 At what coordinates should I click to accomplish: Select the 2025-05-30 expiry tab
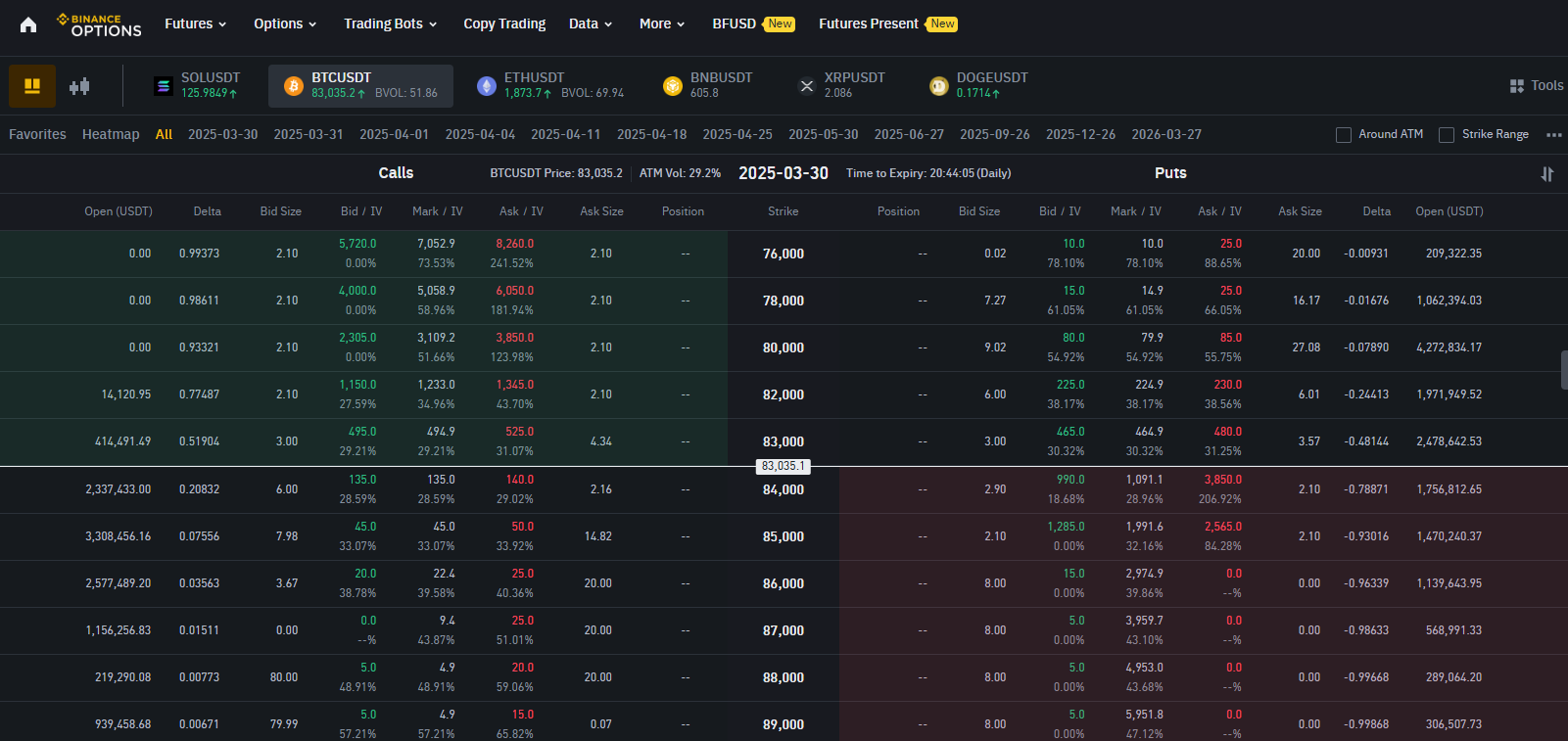[x=824, y=134]
